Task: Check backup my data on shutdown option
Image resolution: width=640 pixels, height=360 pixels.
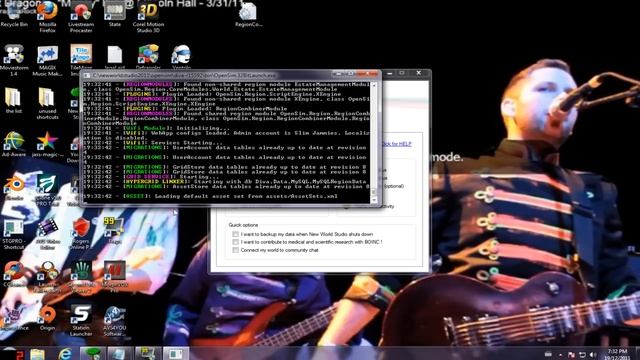Action: [x=235, y=234]
